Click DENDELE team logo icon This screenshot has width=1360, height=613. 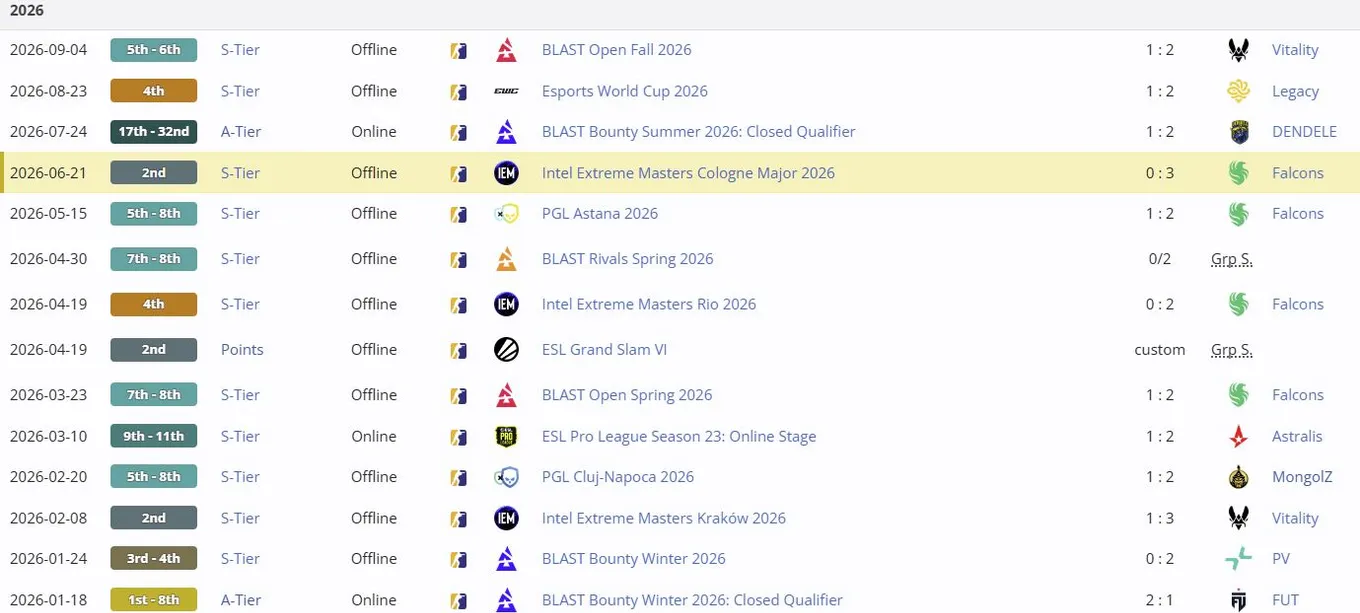click(1239, 132)
